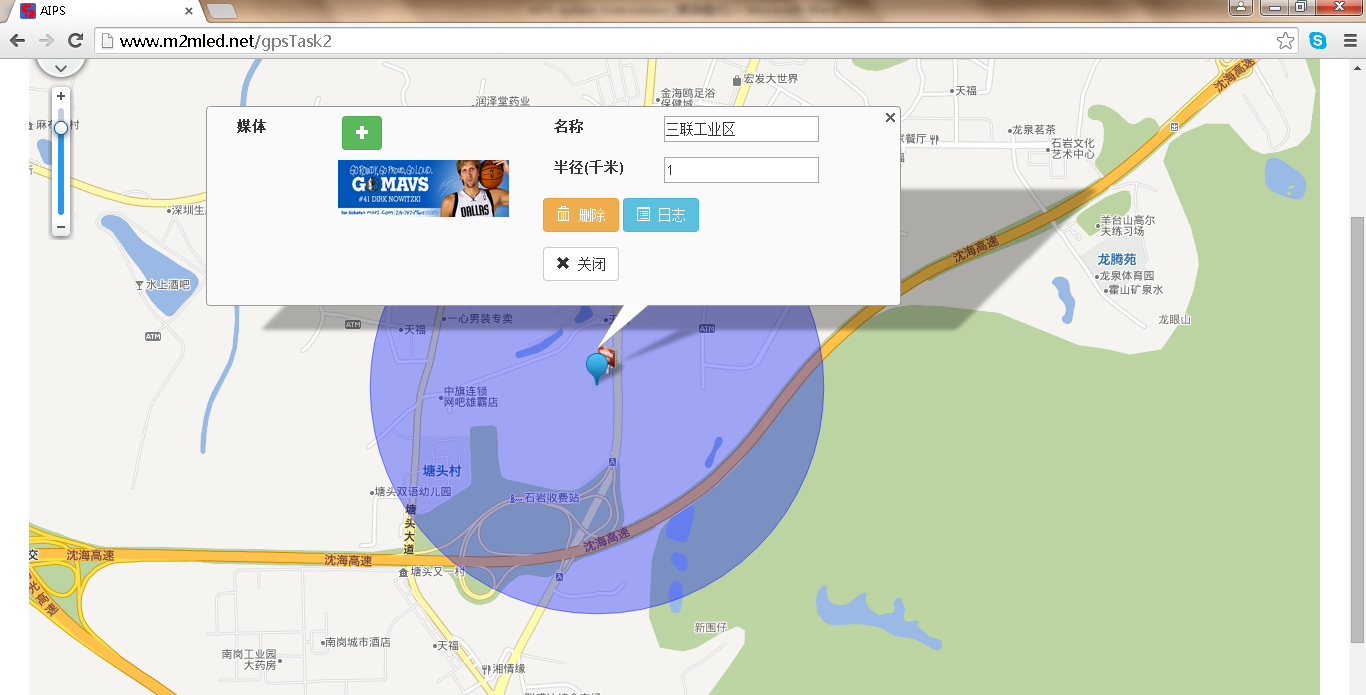Click the 湘情缘 map label
The image size is (1366, 695).
[509, 668]
